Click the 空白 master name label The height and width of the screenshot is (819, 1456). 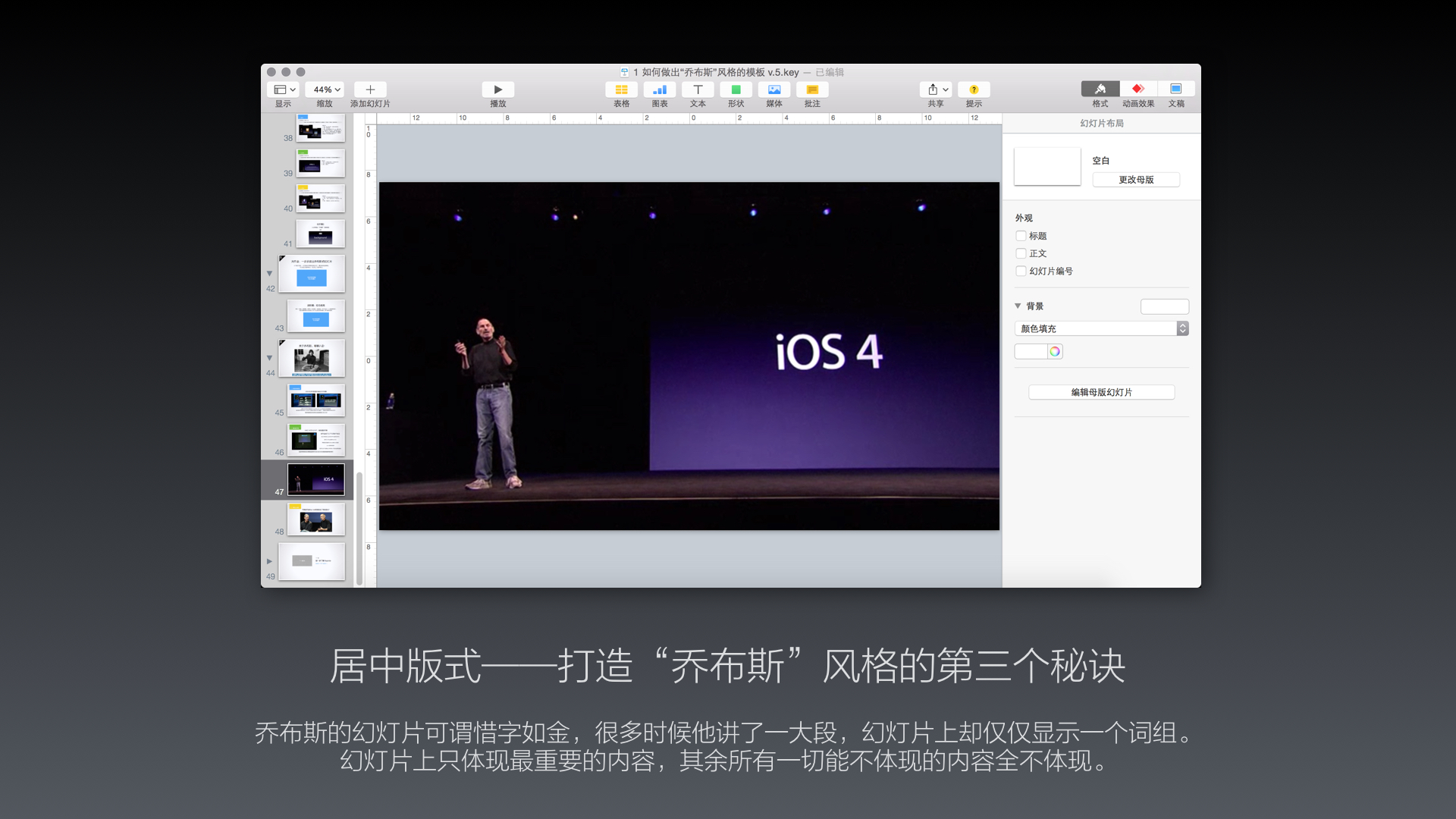[1101, 161]
